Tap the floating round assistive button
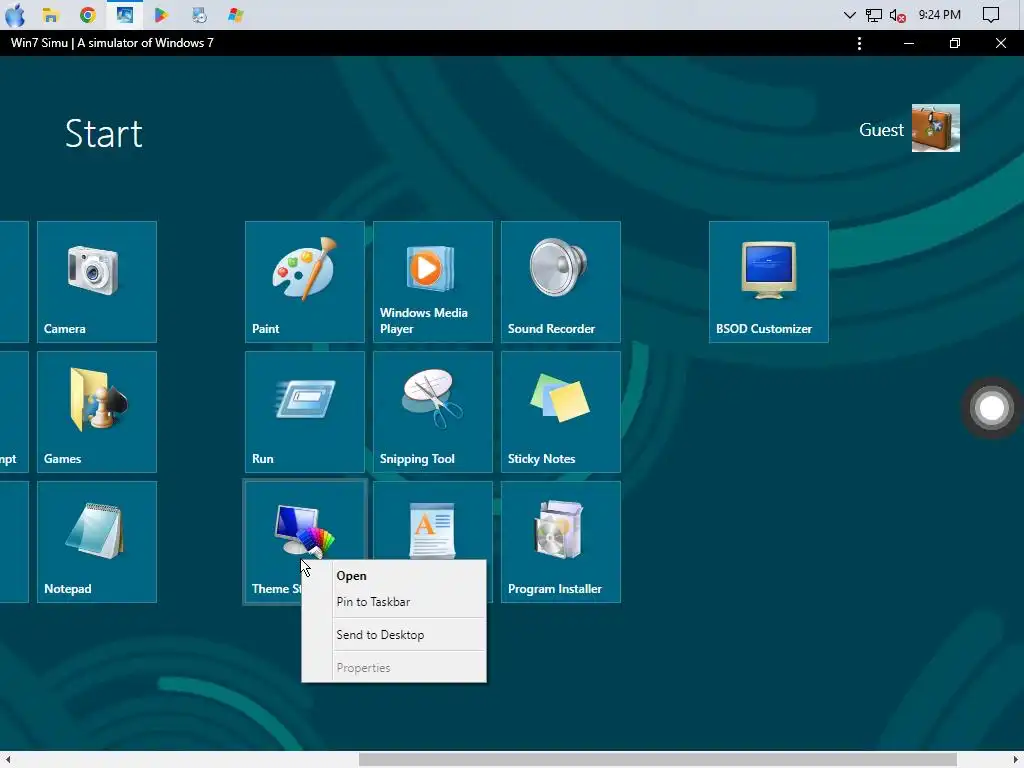The height and width of the screenshot is (768, 1024). (991, 408)
